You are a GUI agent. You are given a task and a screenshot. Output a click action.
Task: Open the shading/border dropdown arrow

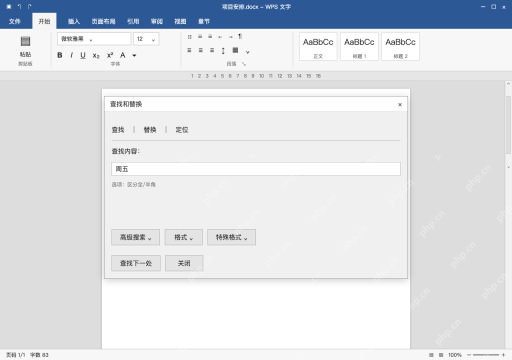tap(247, 52)
